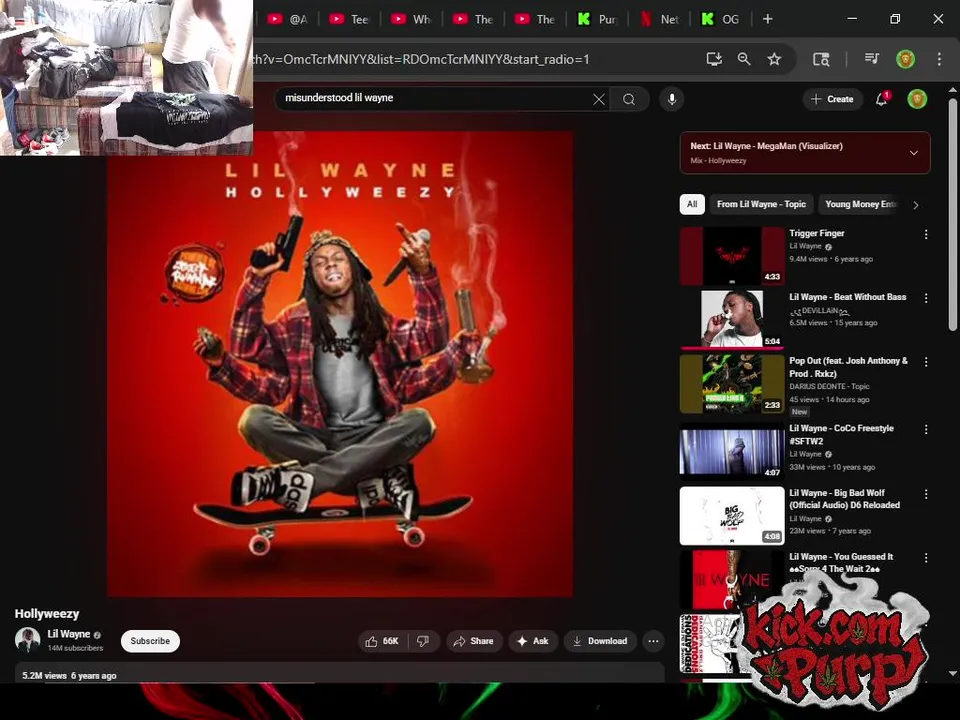This screenshot has width=960, height=720.
Task: Open more actions menu beside Download
Action: [x=653, y=641]
